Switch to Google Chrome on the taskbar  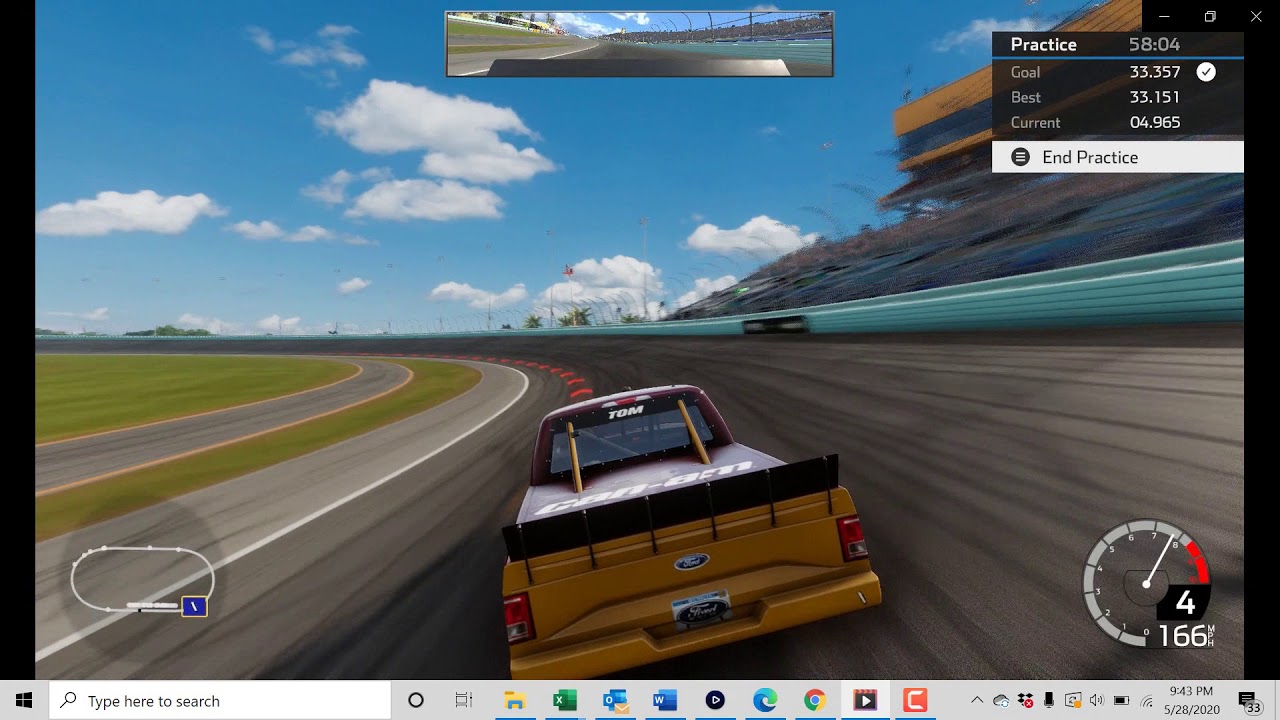pos(815,701)
